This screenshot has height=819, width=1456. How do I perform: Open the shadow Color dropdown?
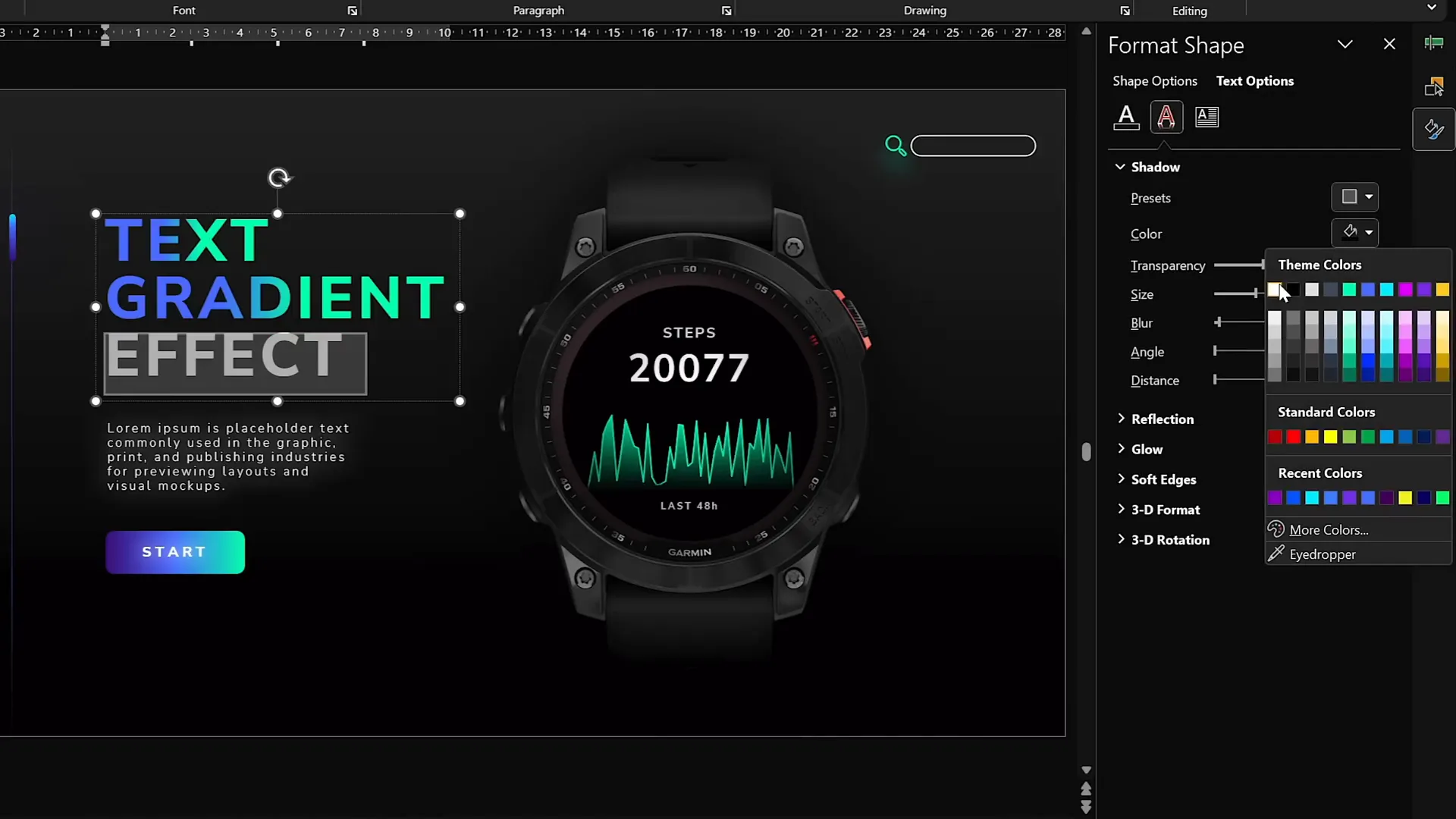(x=1354, y=233)
